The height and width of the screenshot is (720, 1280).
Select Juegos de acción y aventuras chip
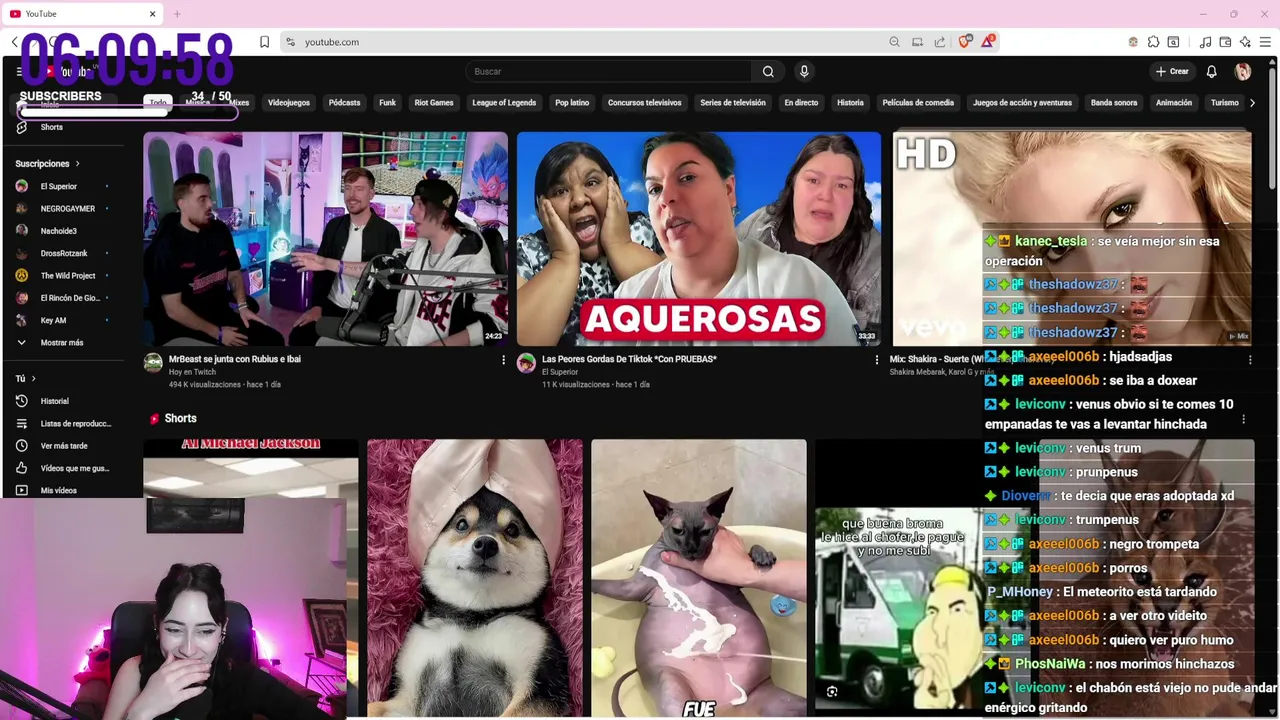pos(1022,102)
